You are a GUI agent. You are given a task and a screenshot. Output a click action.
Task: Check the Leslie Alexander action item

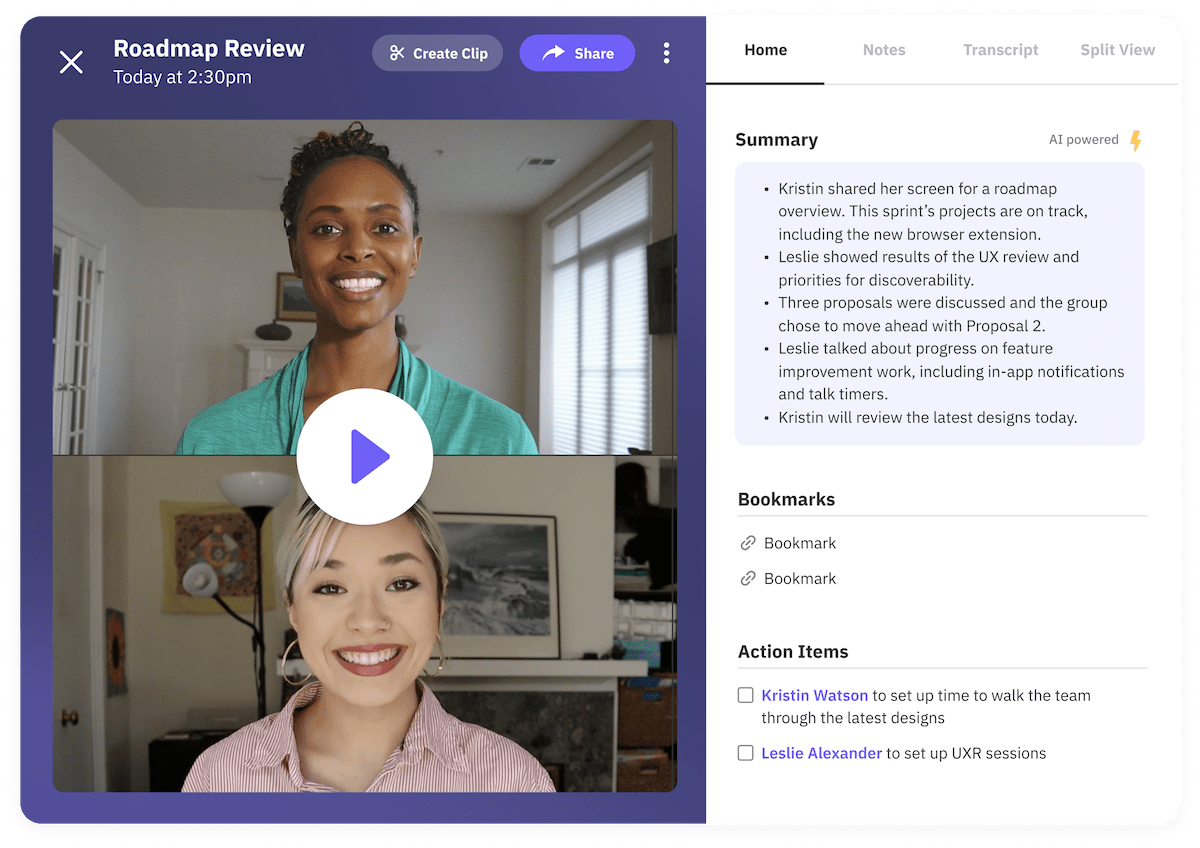(x=745, y=753)
